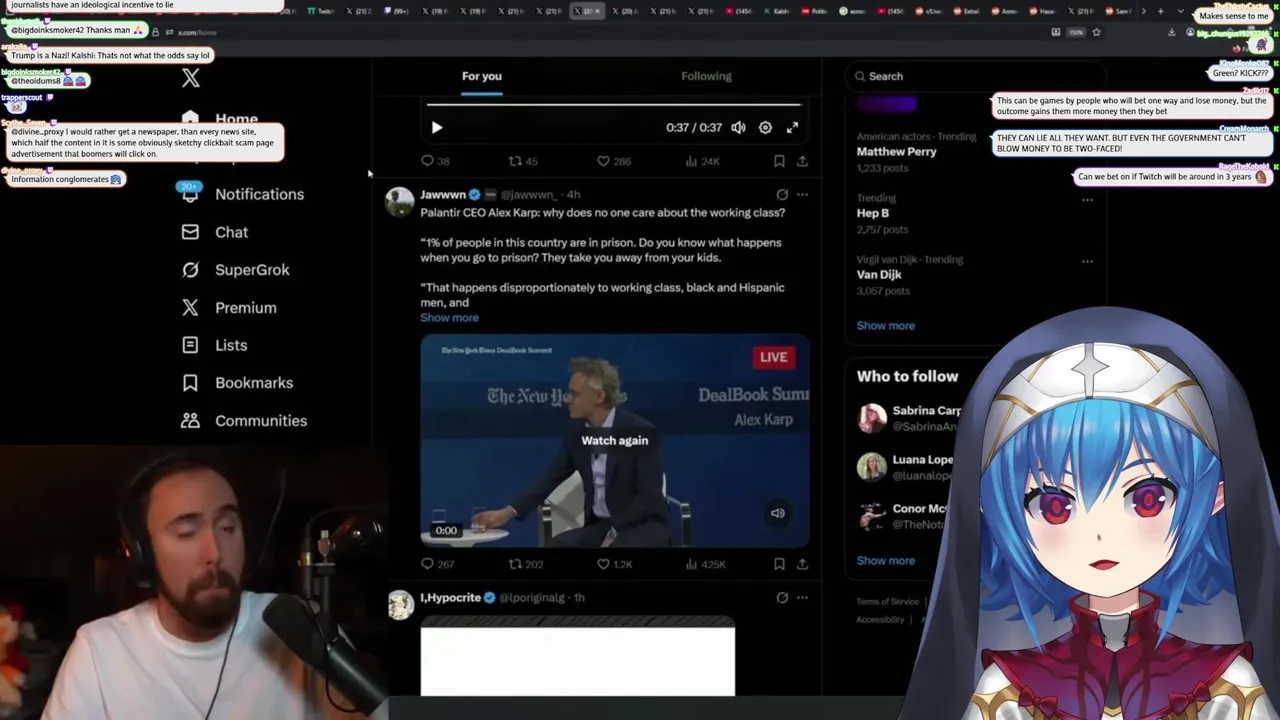Reply to the top post with 38 replies
1280x720 pixels.
(x=435, y=161)
